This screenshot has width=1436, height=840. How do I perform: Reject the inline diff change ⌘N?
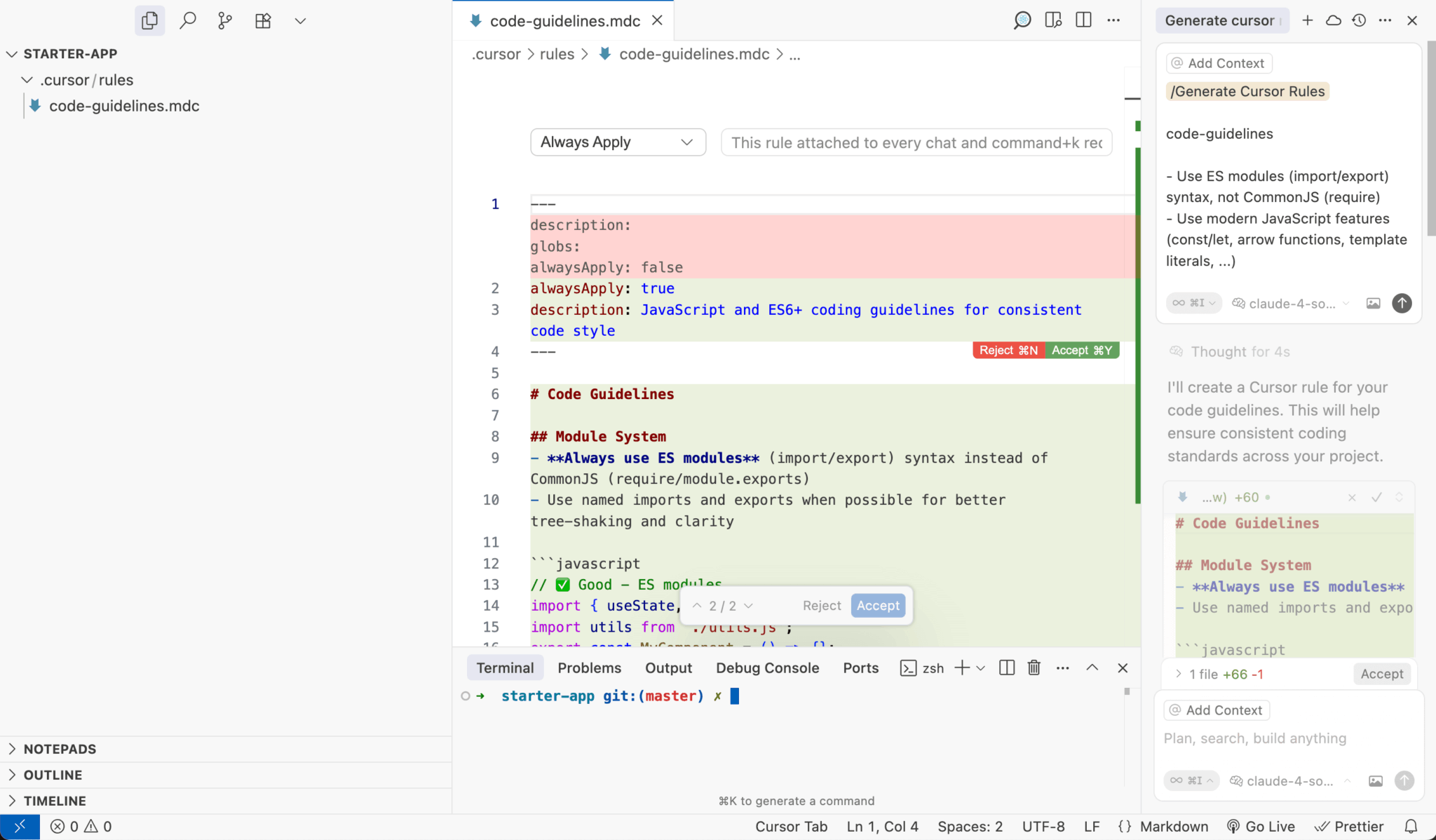[1008, 350]
